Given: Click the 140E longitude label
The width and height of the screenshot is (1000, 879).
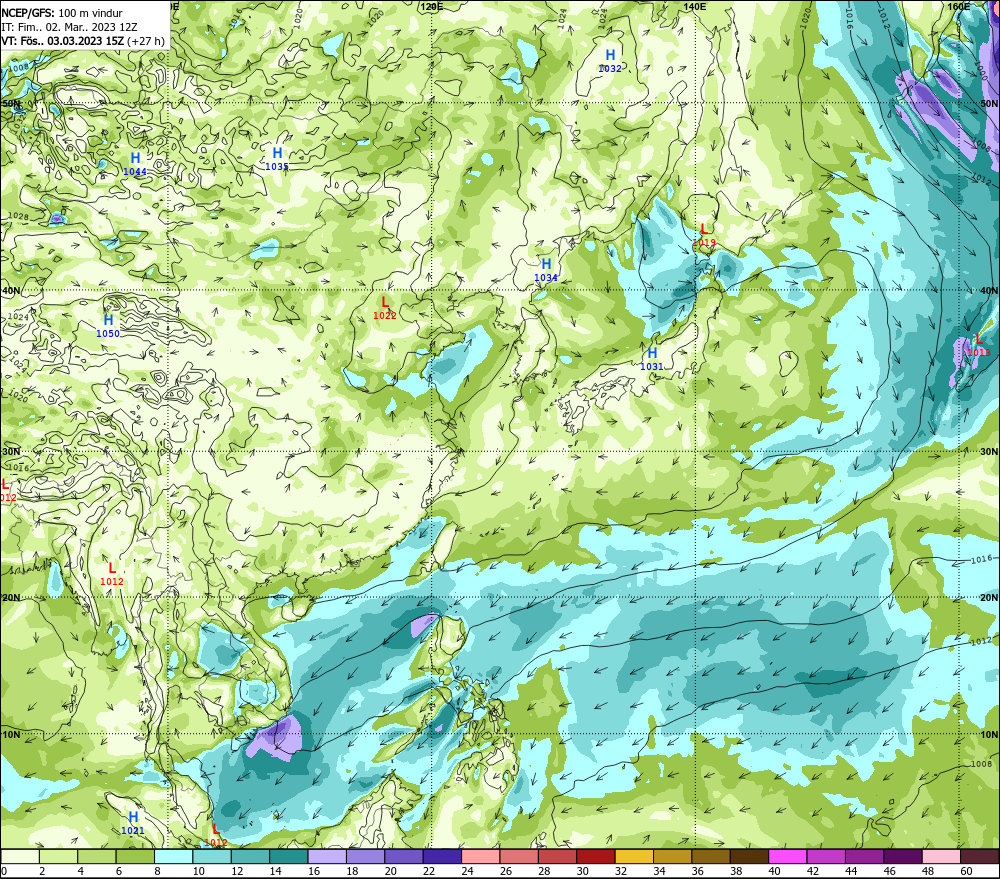Looking at the screenshot, I should [695, 6].
